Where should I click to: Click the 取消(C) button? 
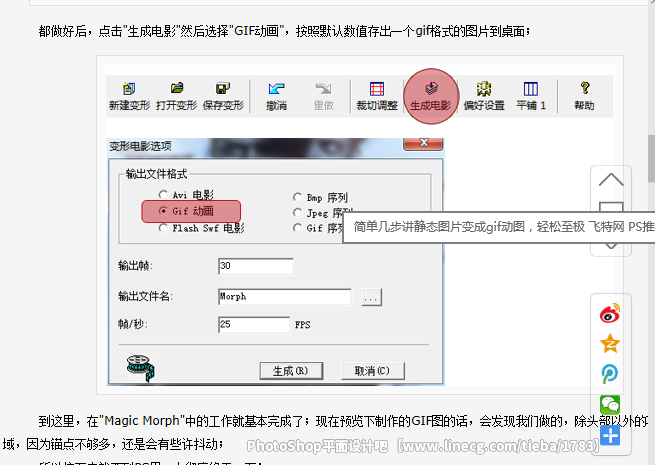coord(373,371)
